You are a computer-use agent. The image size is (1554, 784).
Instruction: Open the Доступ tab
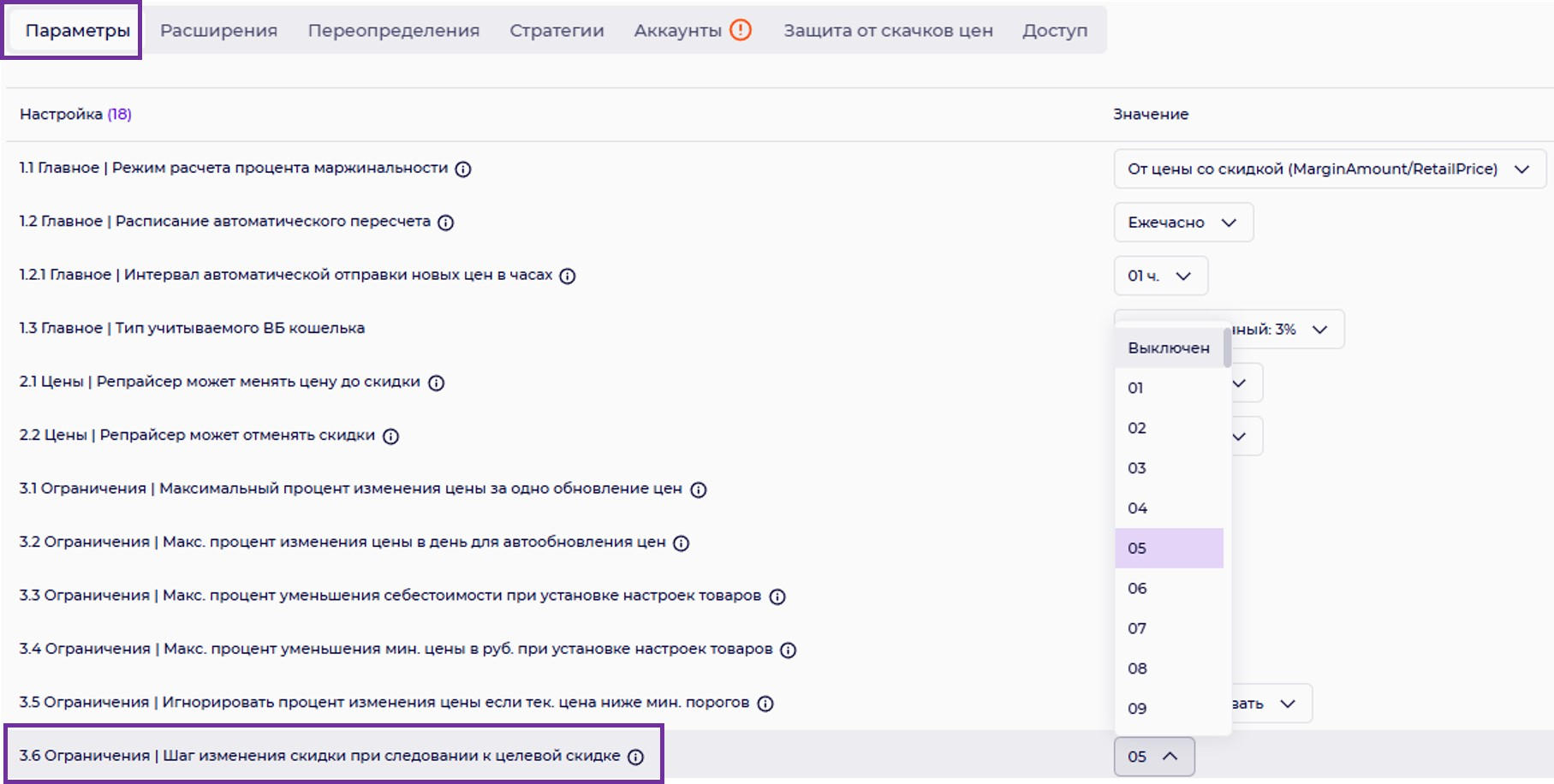click(x=1055, y=31)
